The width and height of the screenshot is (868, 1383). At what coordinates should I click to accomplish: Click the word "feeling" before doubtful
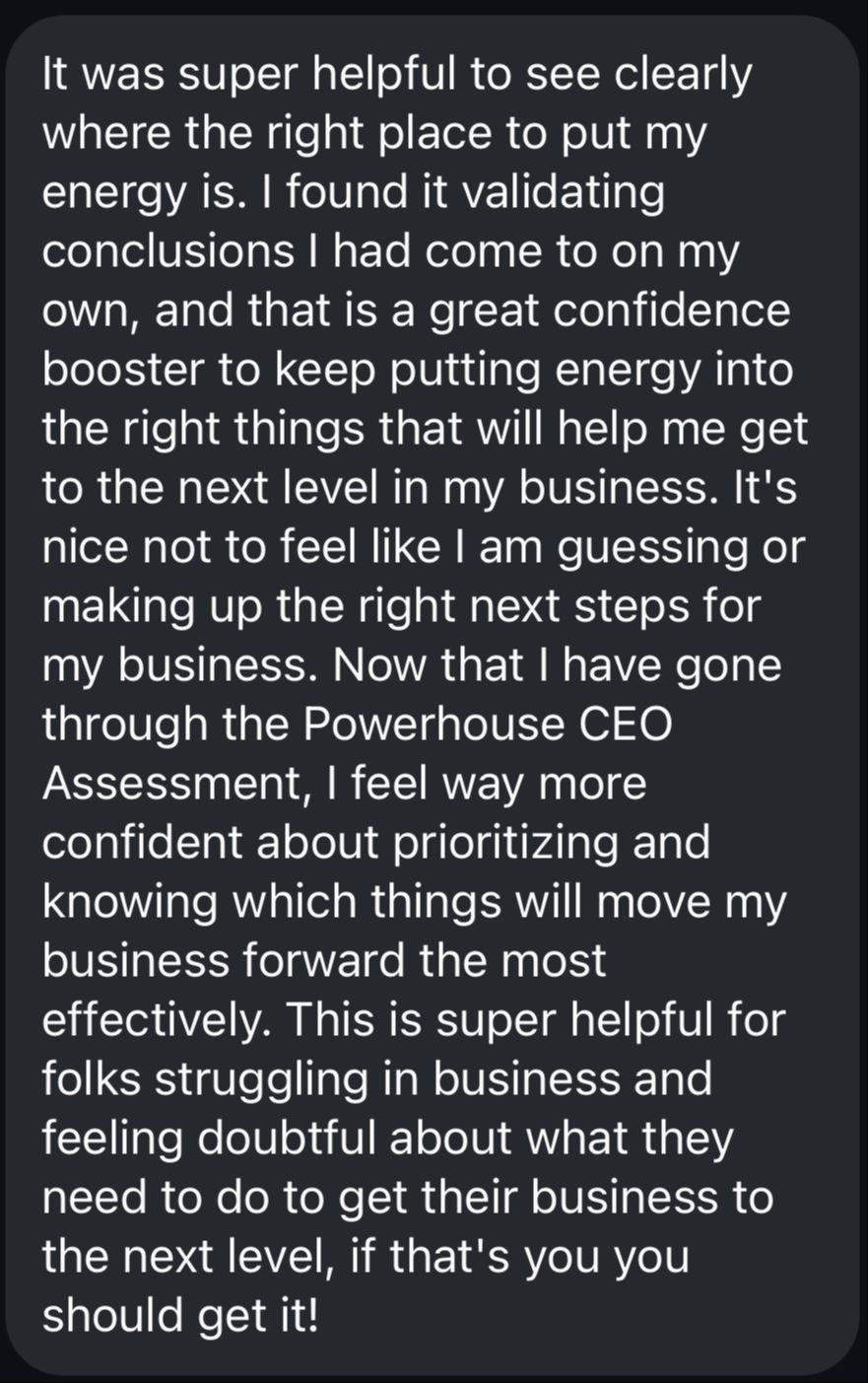112,1139
